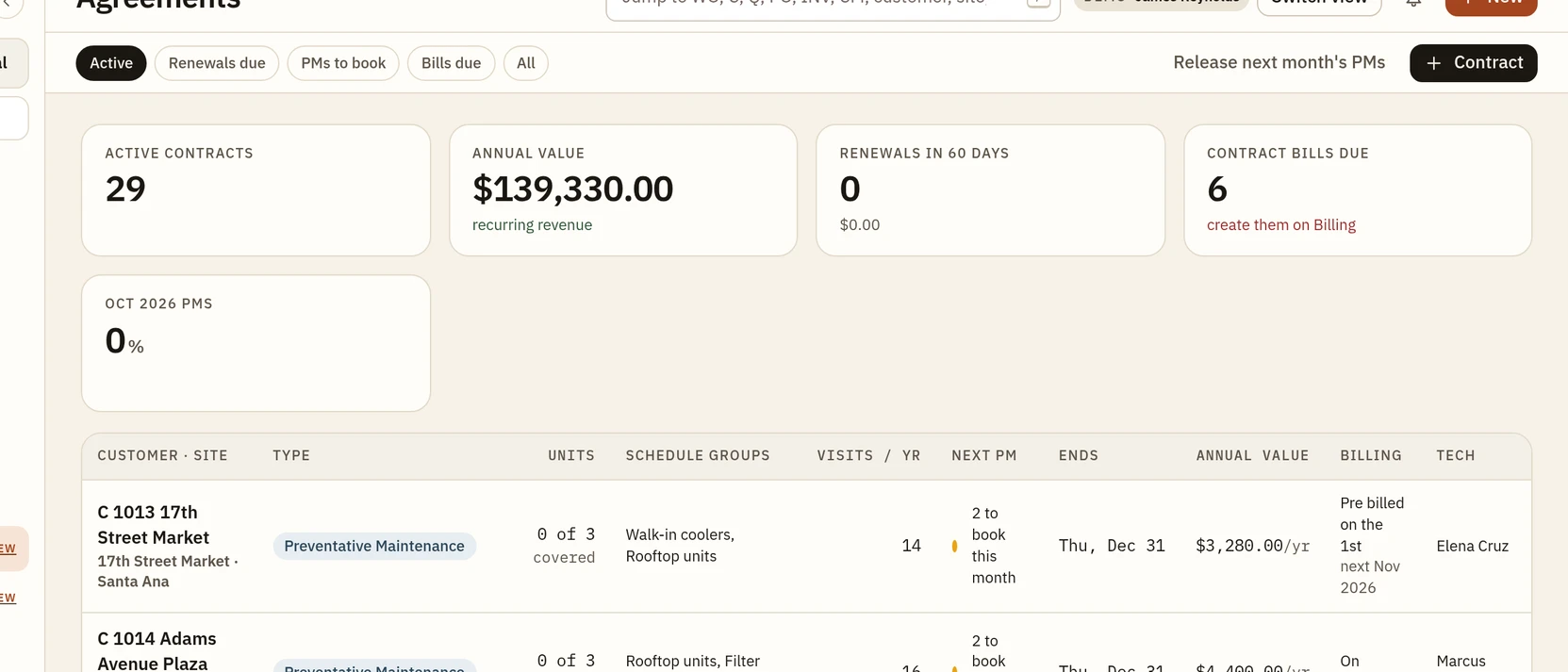Click the 17th Street Market Preventative Maintenance badge
Viewport: 1568px width, 672px height.
click(x=374, y=547)
